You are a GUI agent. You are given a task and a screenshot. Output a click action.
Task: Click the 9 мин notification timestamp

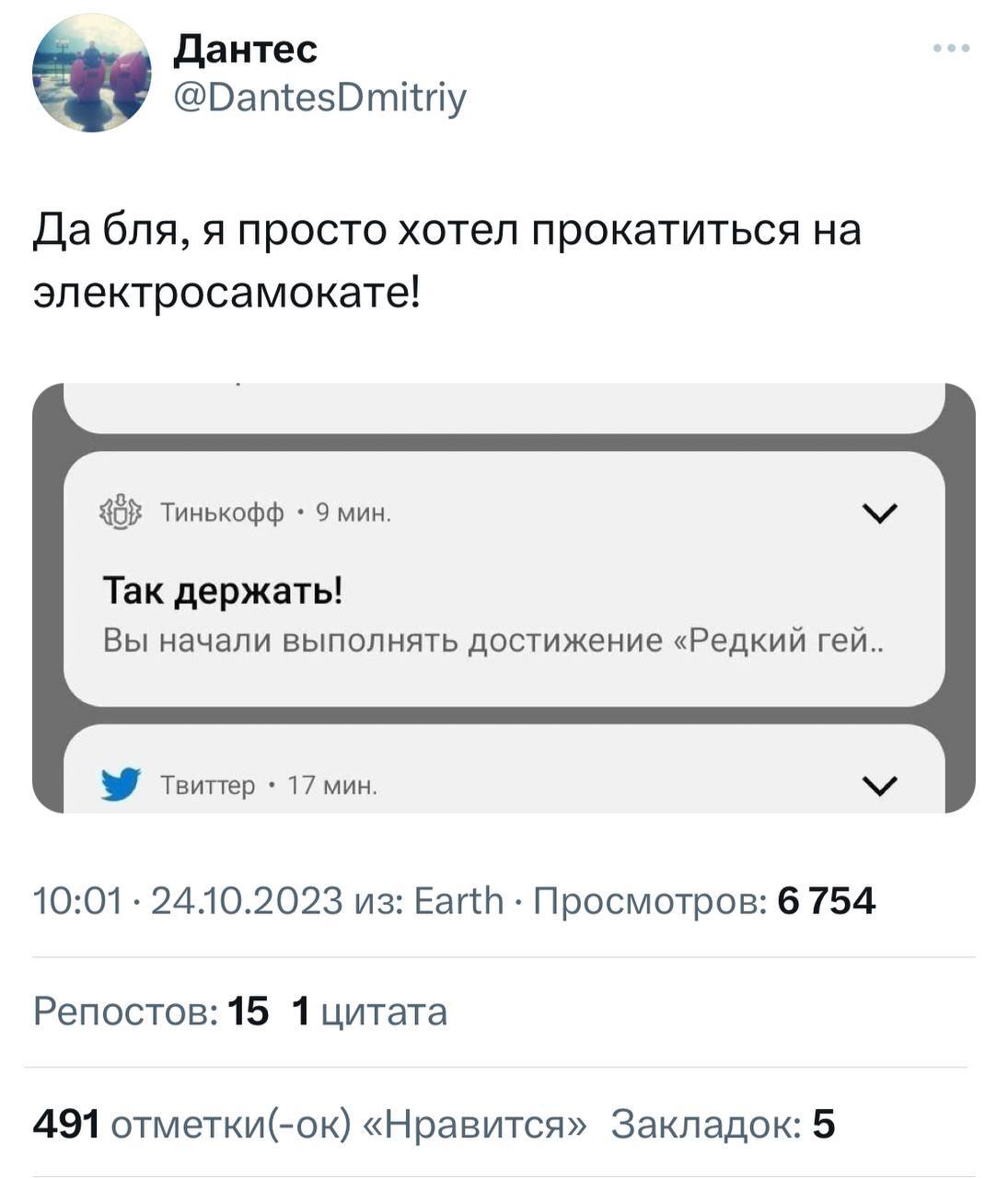coord(353,512)
